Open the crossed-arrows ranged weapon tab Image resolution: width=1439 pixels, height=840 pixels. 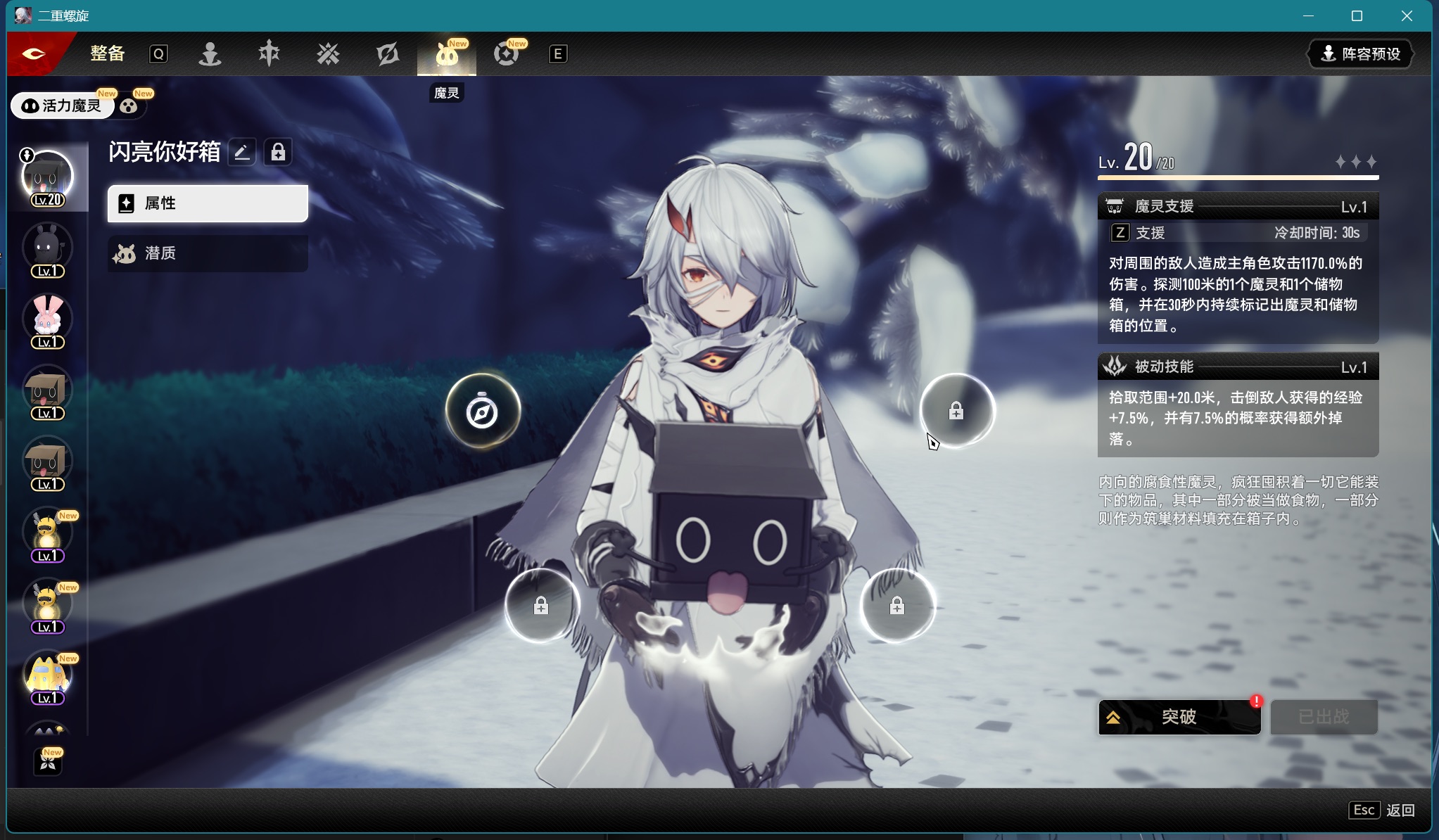[x=328, y=54]
